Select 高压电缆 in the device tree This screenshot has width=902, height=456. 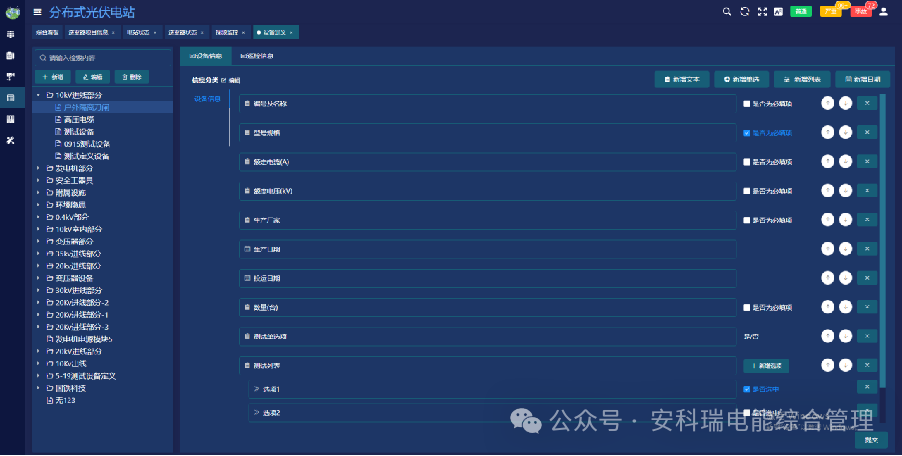coord(79,120)
